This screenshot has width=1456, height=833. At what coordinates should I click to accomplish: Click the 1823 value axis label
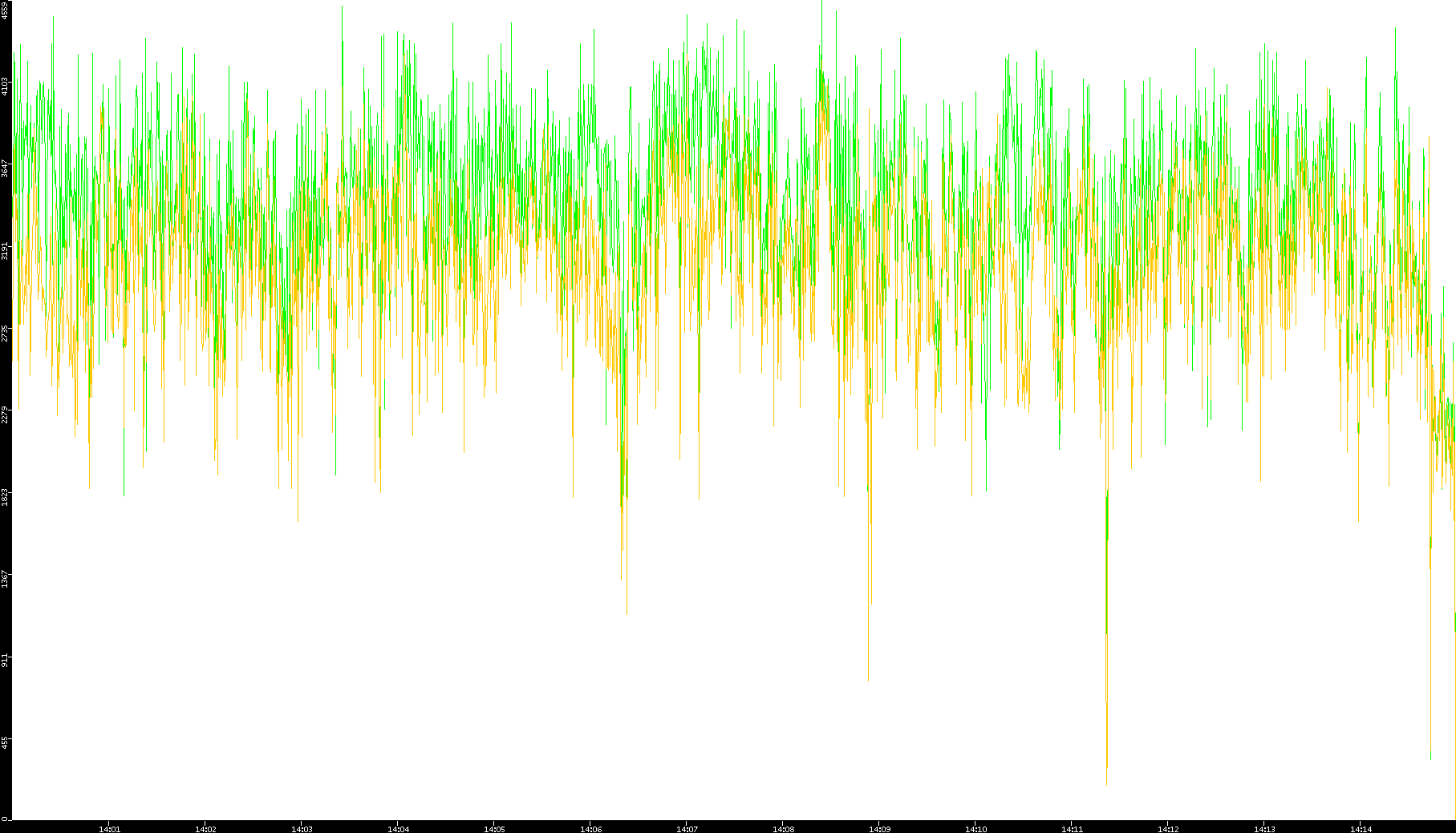click(x=5, y=496)
